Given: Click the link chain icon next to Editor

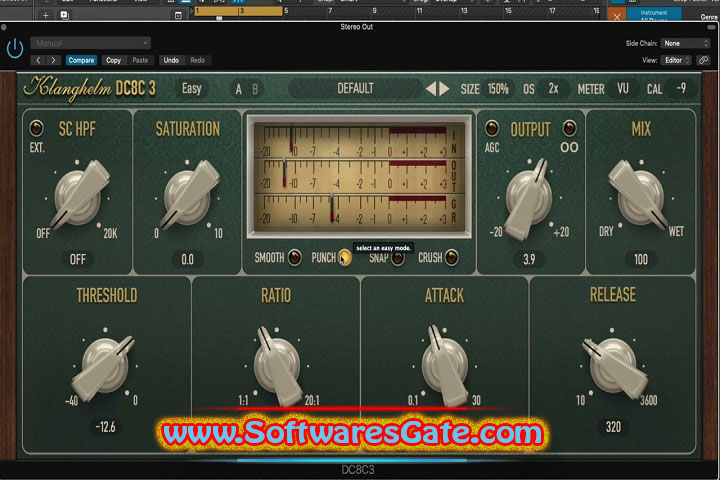Looking at the screenshot, I should pos(703,60).
